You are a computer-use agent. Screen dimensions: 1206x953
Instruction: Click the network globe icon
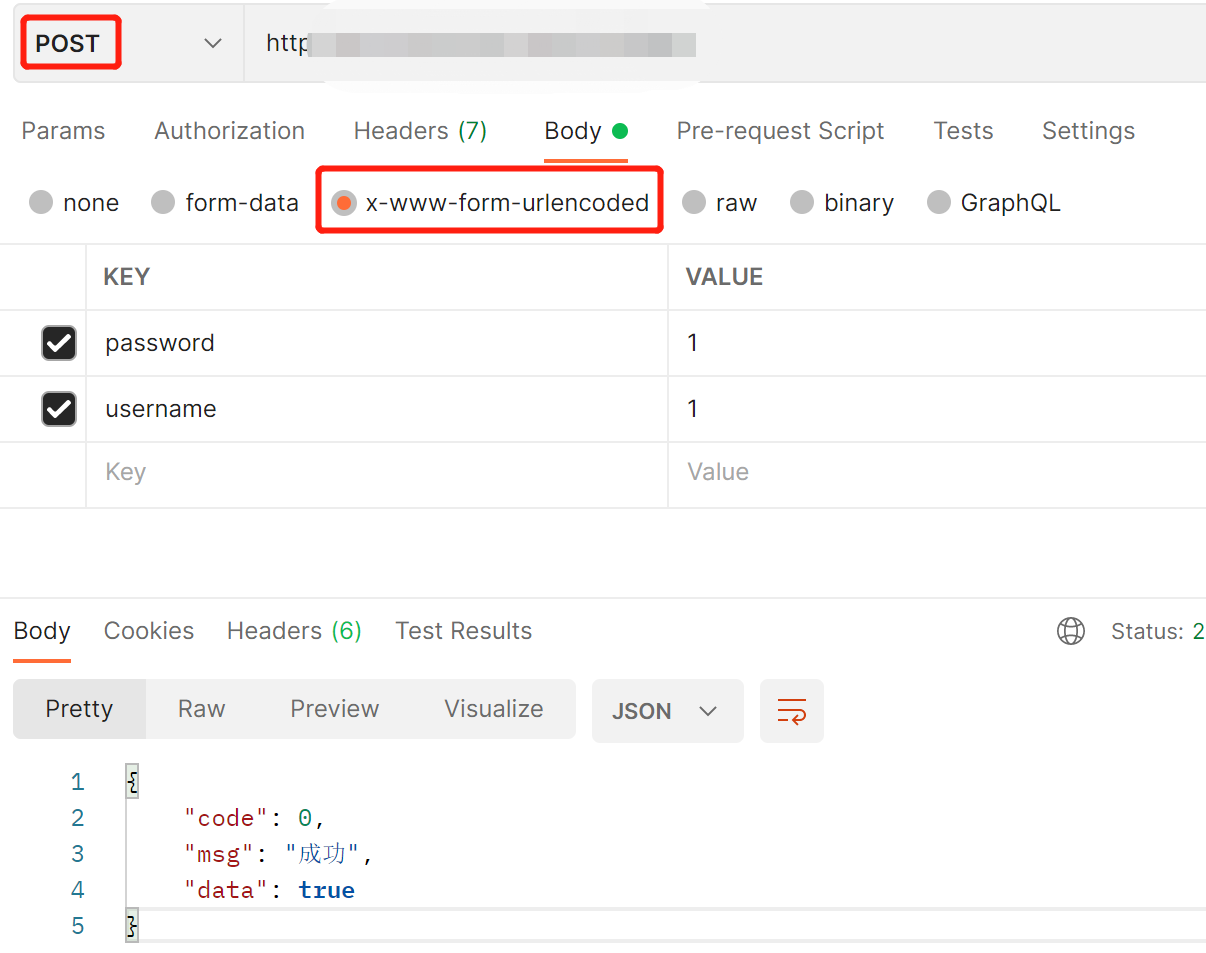tap(1071, 631)
